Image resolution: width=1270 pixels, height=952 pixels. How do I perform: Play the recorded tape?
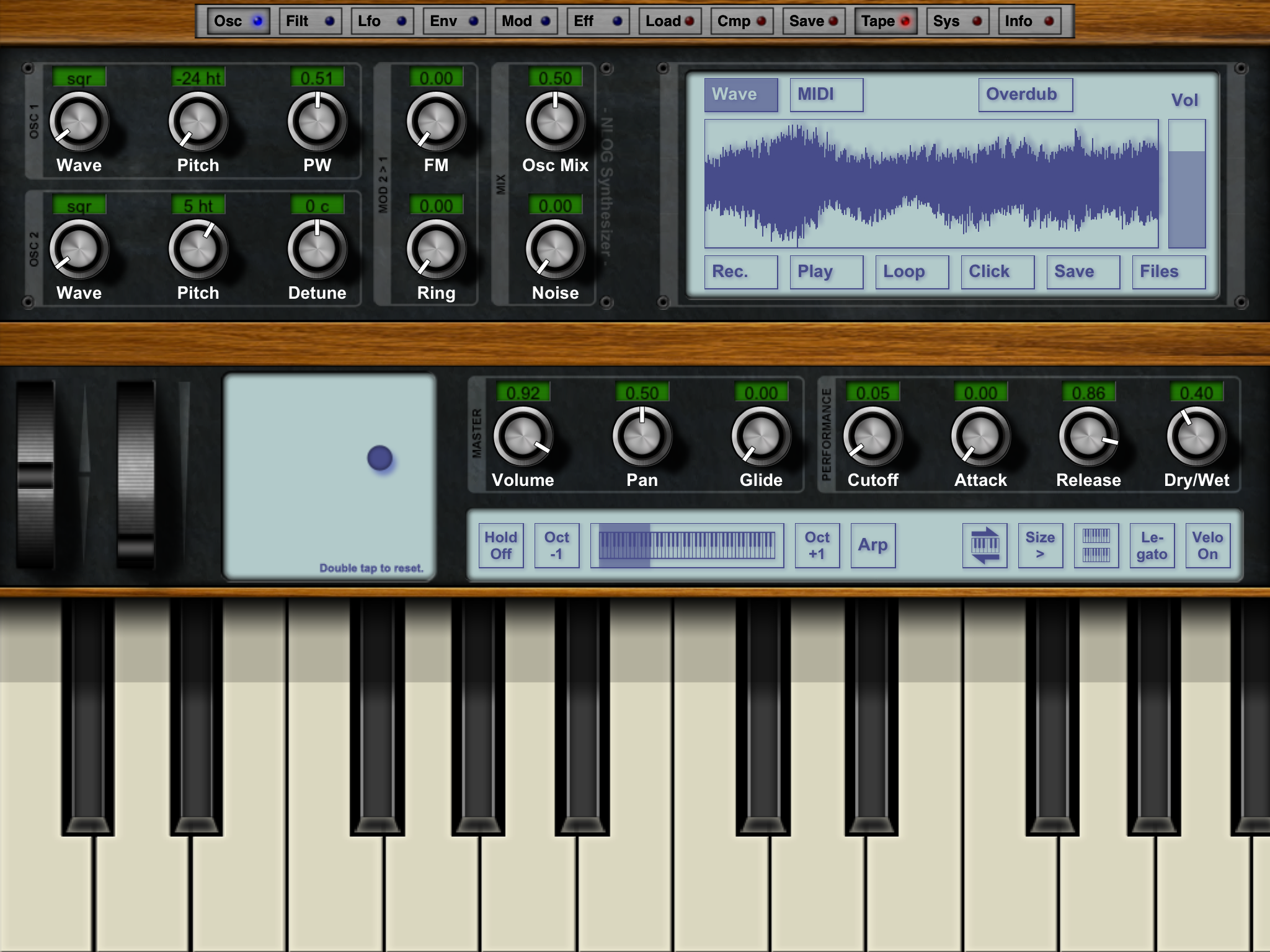[x=826, y=271]
